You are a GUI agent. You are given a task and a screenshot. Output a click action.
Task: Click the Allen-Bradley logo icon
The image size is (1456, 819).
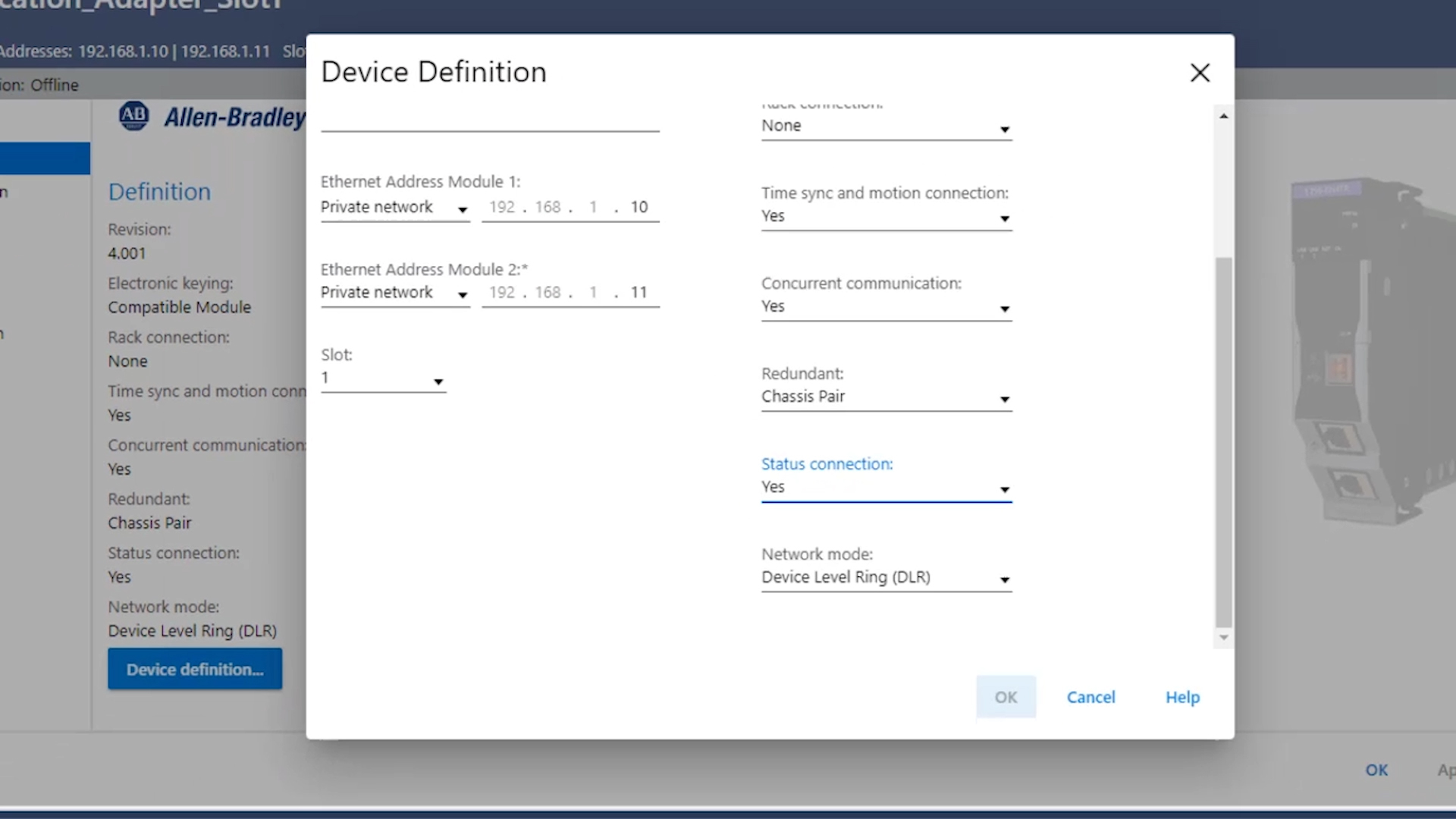pos(134,116)
